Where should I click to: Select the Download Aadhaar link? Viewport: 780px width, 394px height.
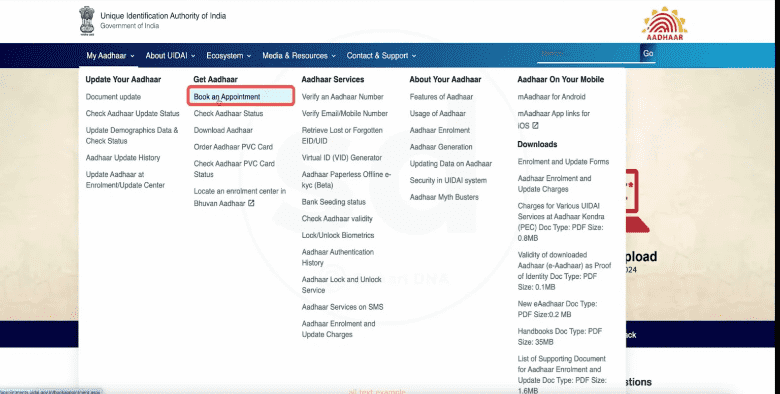point(223,130)
